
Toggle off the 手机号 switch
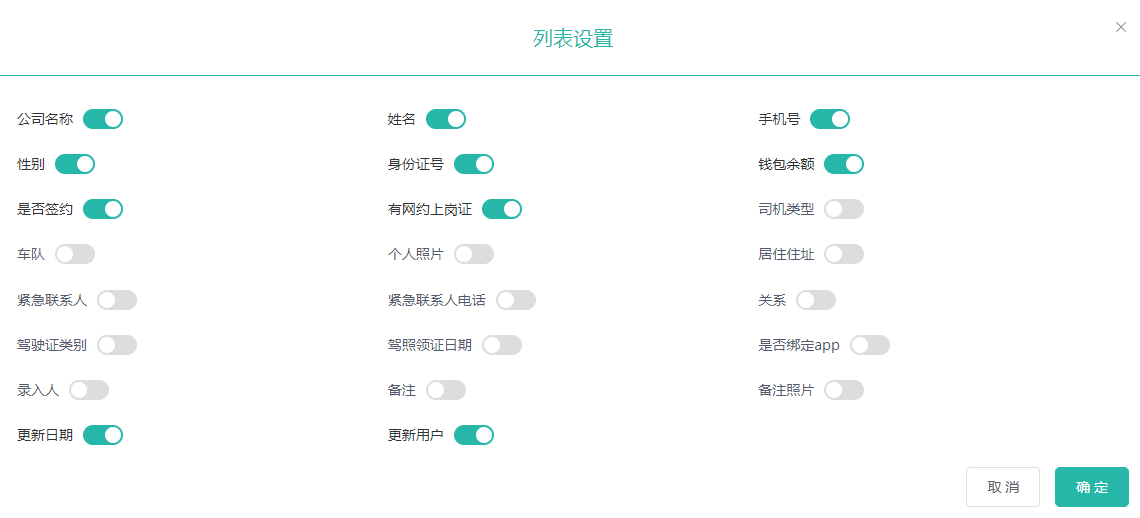tap(830, 120)
